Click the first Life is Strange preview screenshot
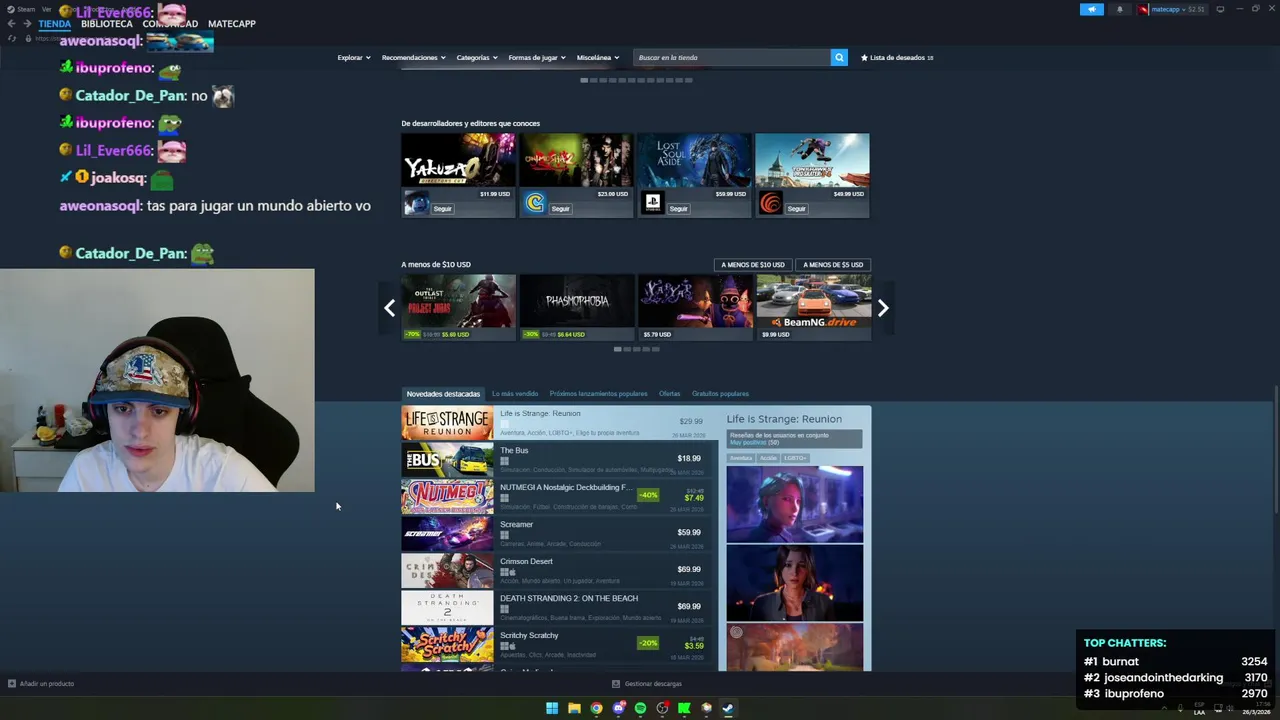The image size is (1280, 720). 795,504
